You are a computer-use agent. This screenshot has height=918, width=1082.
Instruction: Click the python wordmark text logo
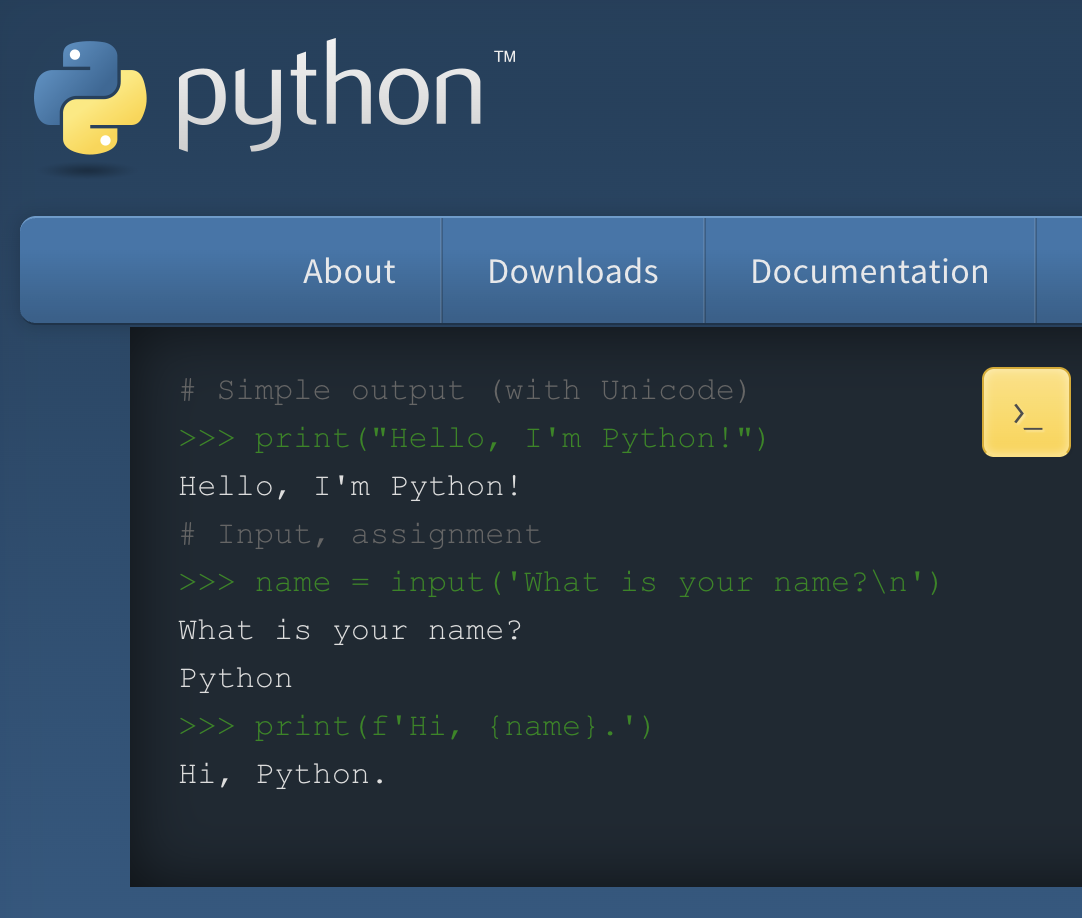pos(330,95)
